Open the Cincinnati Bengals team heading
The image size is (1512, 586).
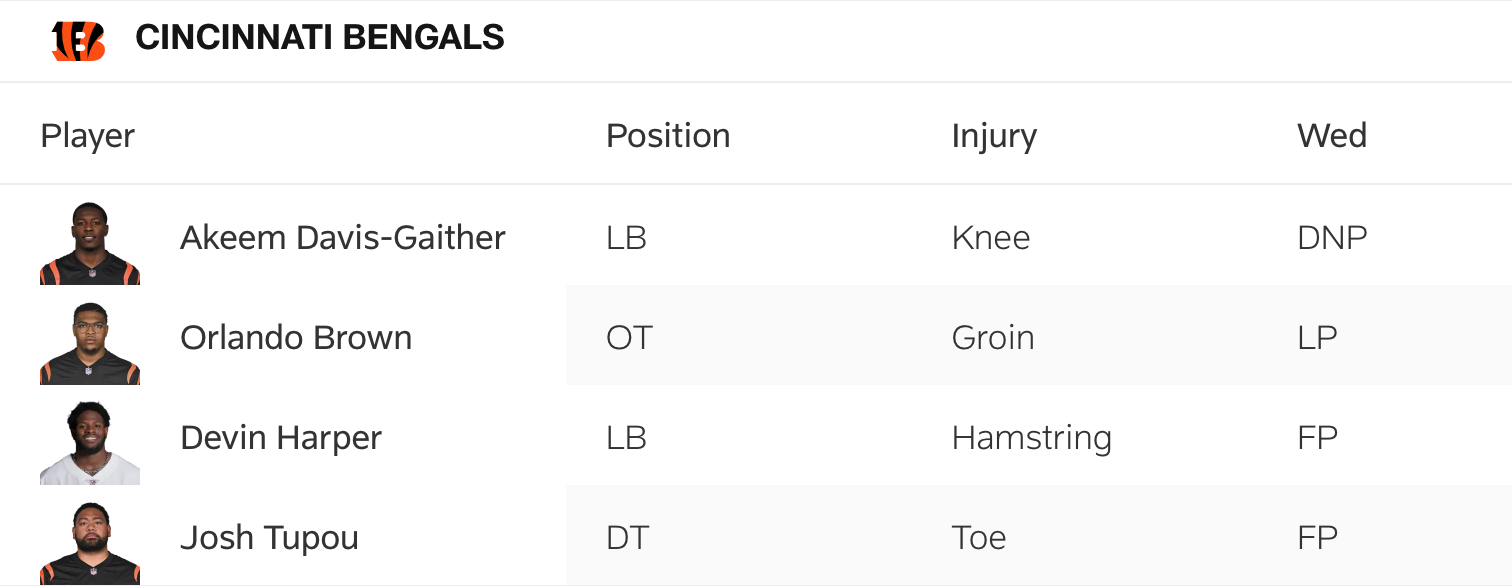point(320,38)
